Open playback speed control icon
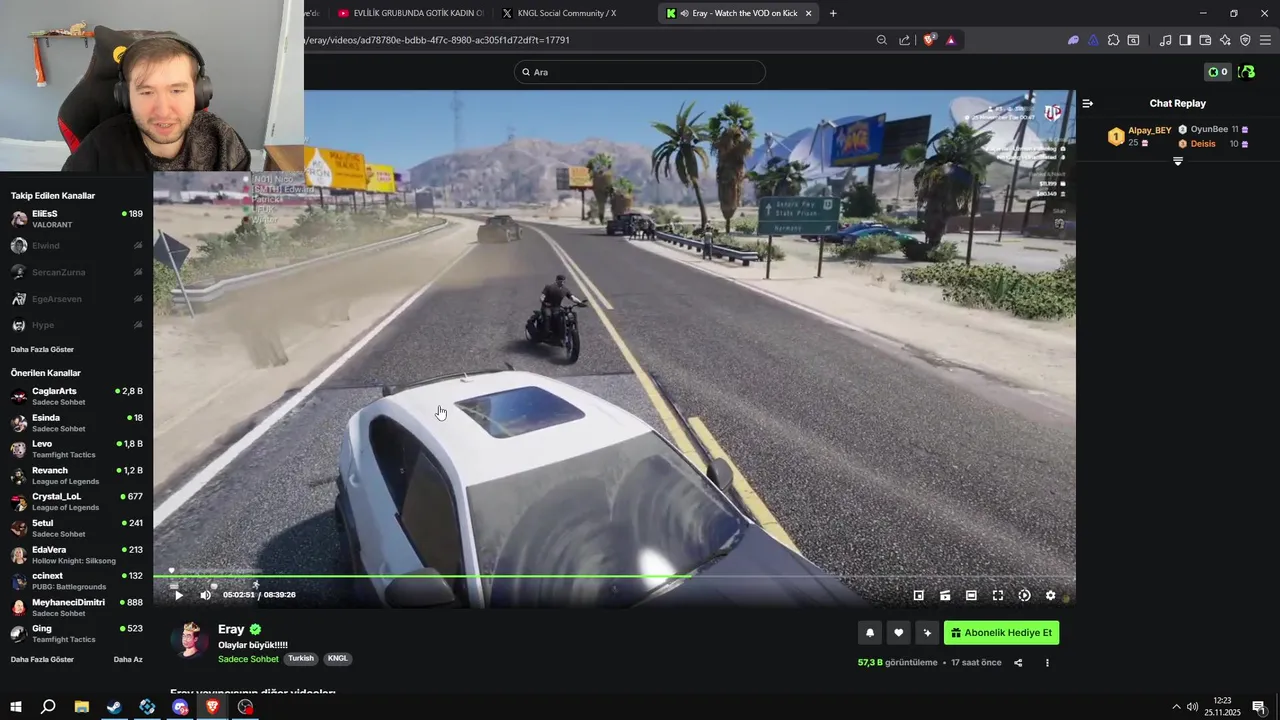The image size is (1280, 720). (1024, 595)
